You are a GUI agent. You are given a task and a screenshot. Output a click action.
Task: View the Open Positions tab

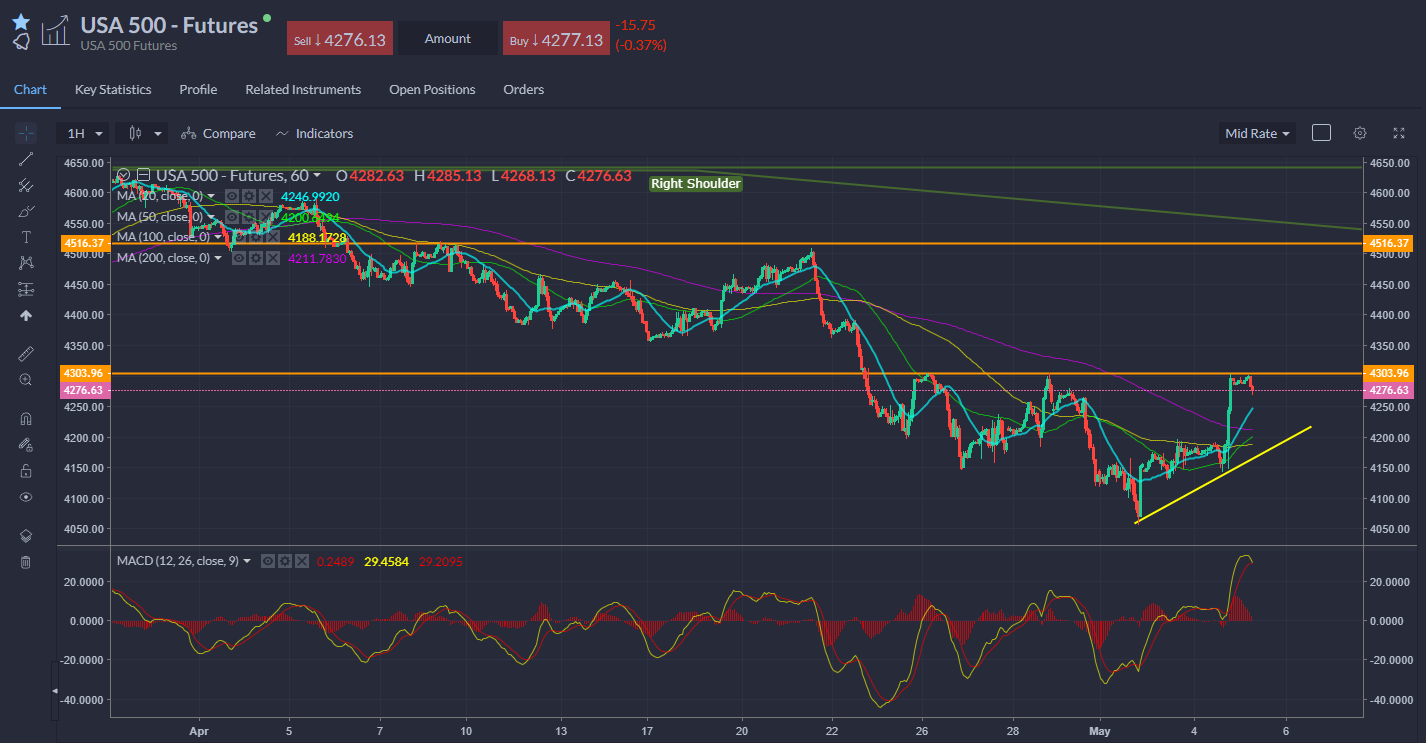click(x=432, y=89)
